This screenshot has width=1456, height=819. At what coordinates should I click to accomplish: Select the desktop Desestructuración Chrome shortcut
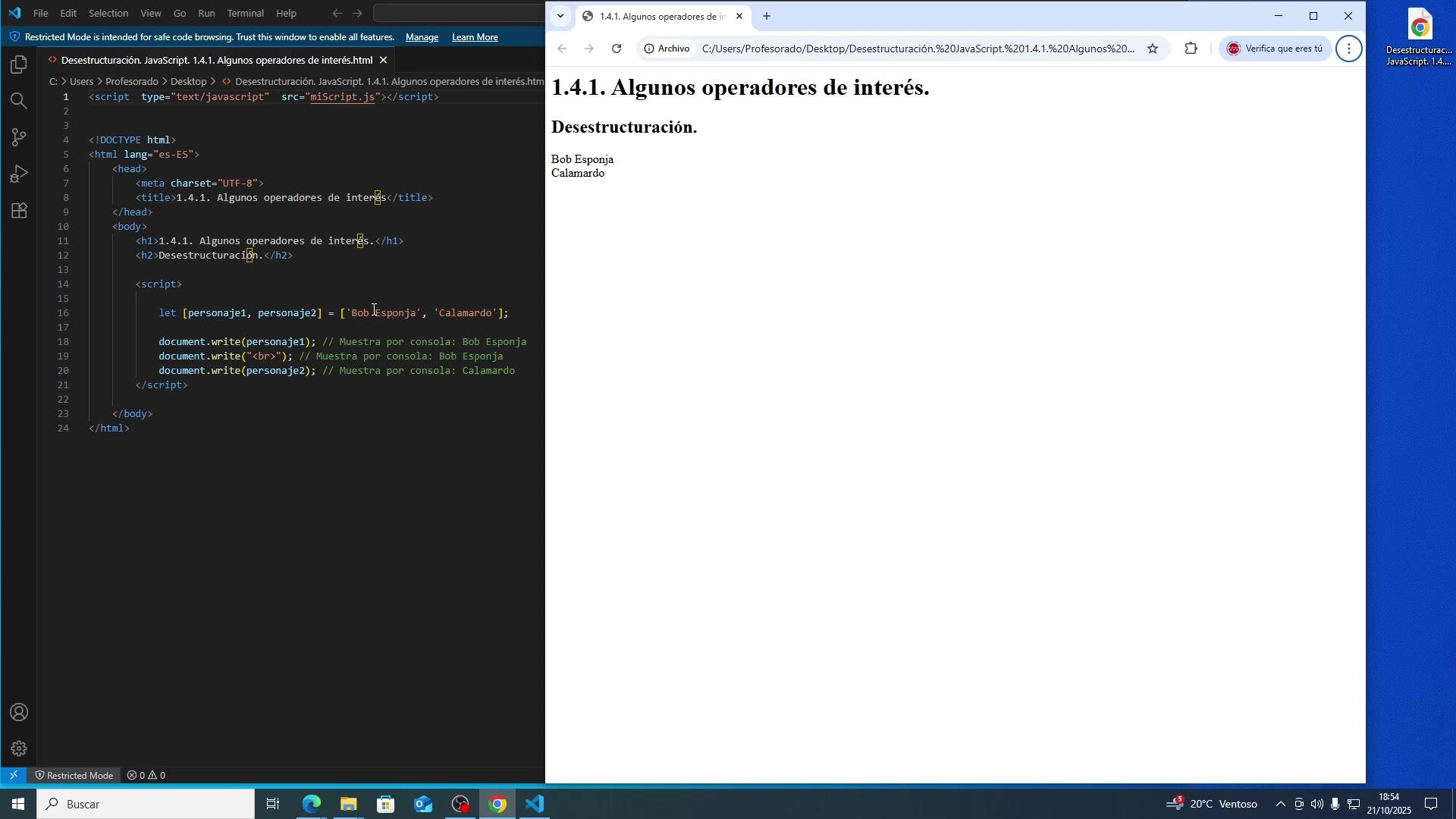point(1420,36)
